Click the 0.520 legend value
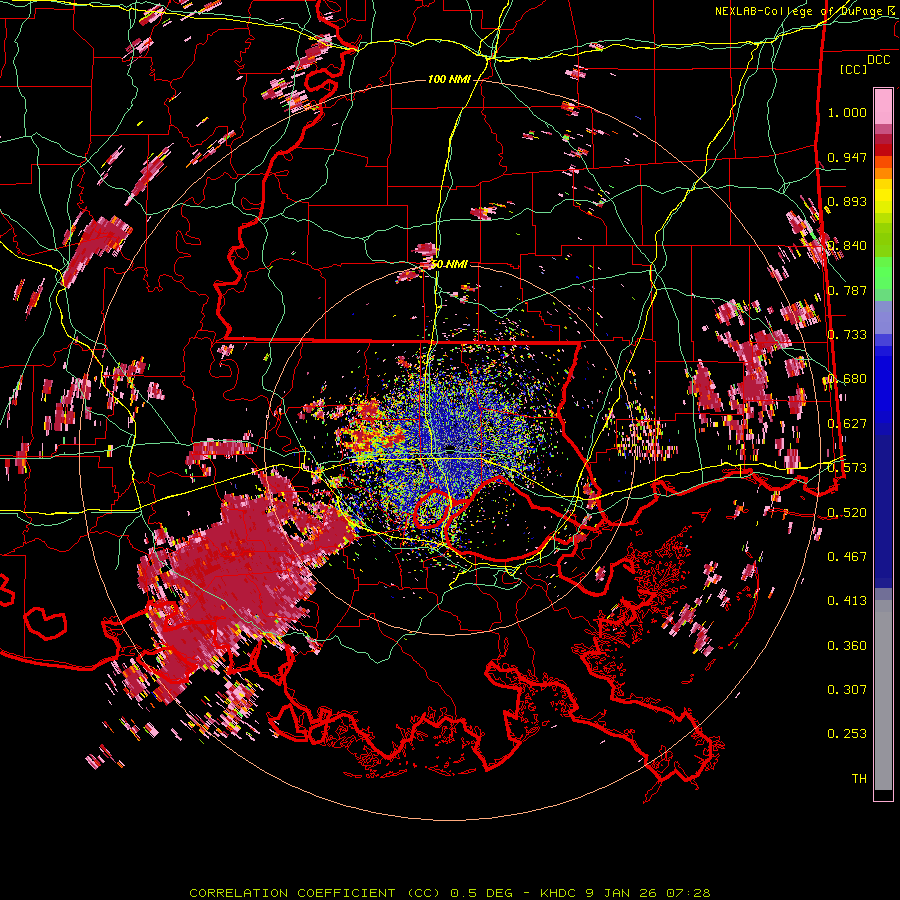The image size is (900, 900). point(847,512)
